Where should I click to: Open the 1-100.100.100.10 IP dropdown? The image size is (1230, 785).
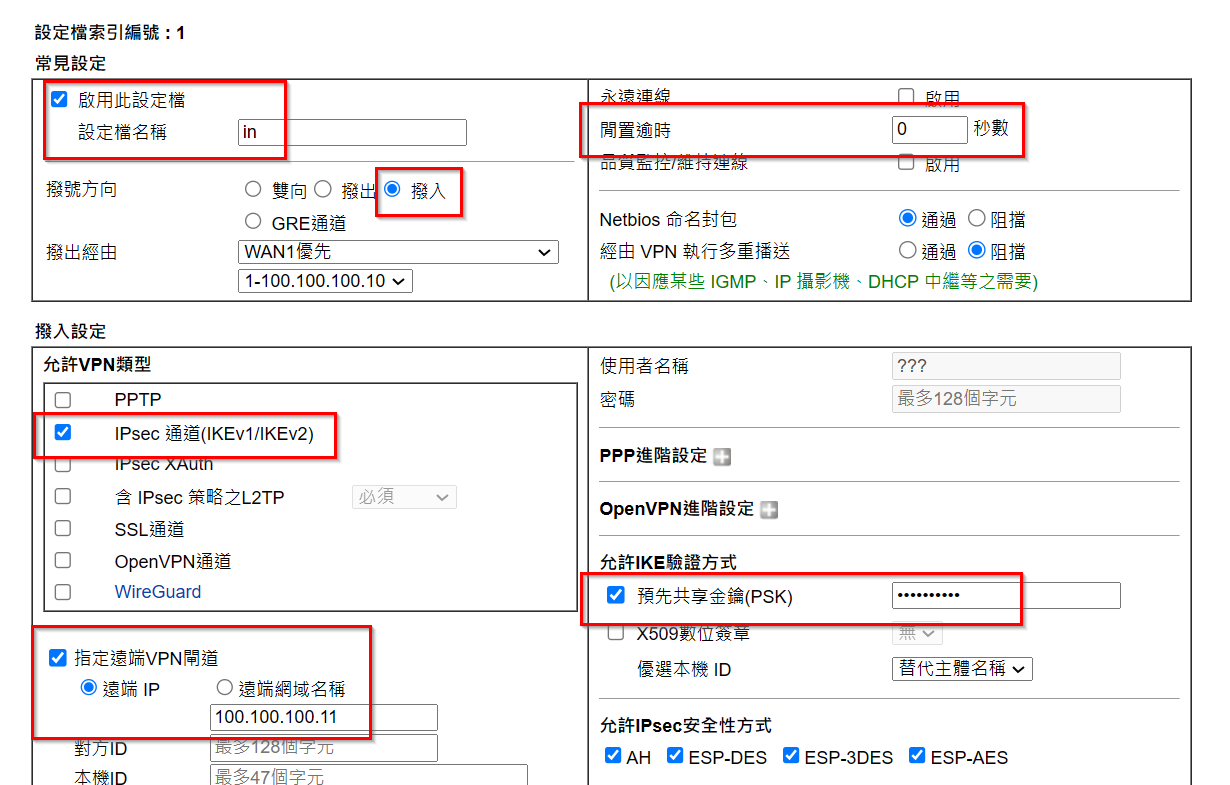(325, 281)
